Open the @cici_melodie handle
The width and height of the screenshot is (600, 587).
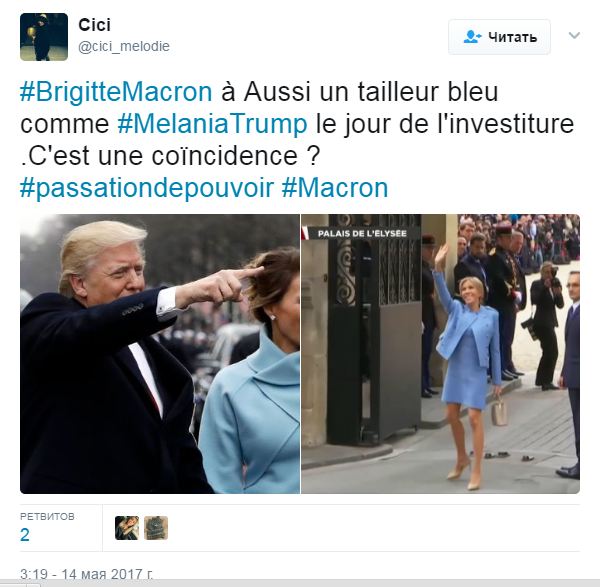coord(124,46)
